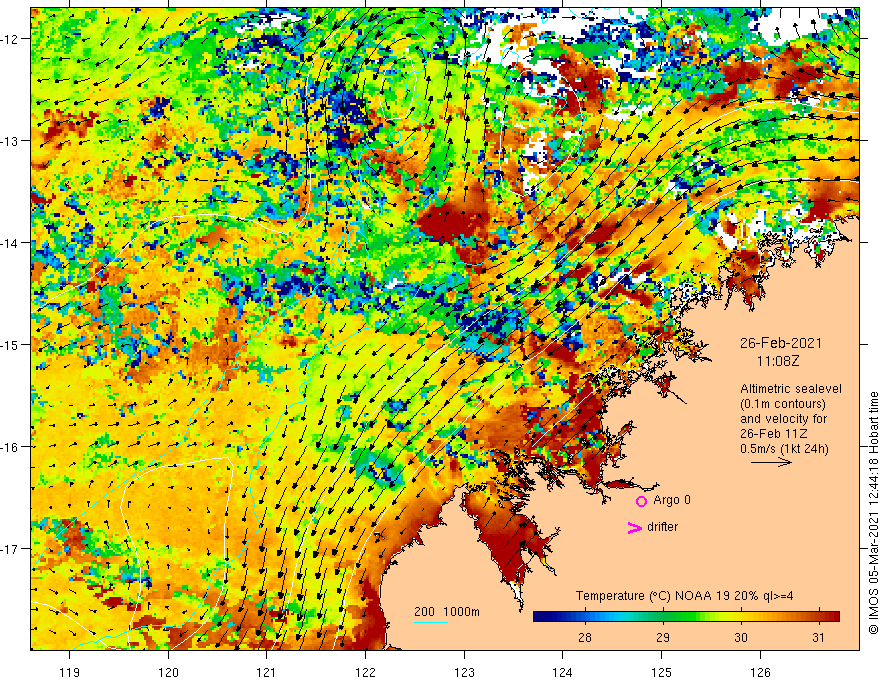Viewport: 880px width, 680px height.
Task: Click the colorbar tick value 28
Action: (585, 637)
